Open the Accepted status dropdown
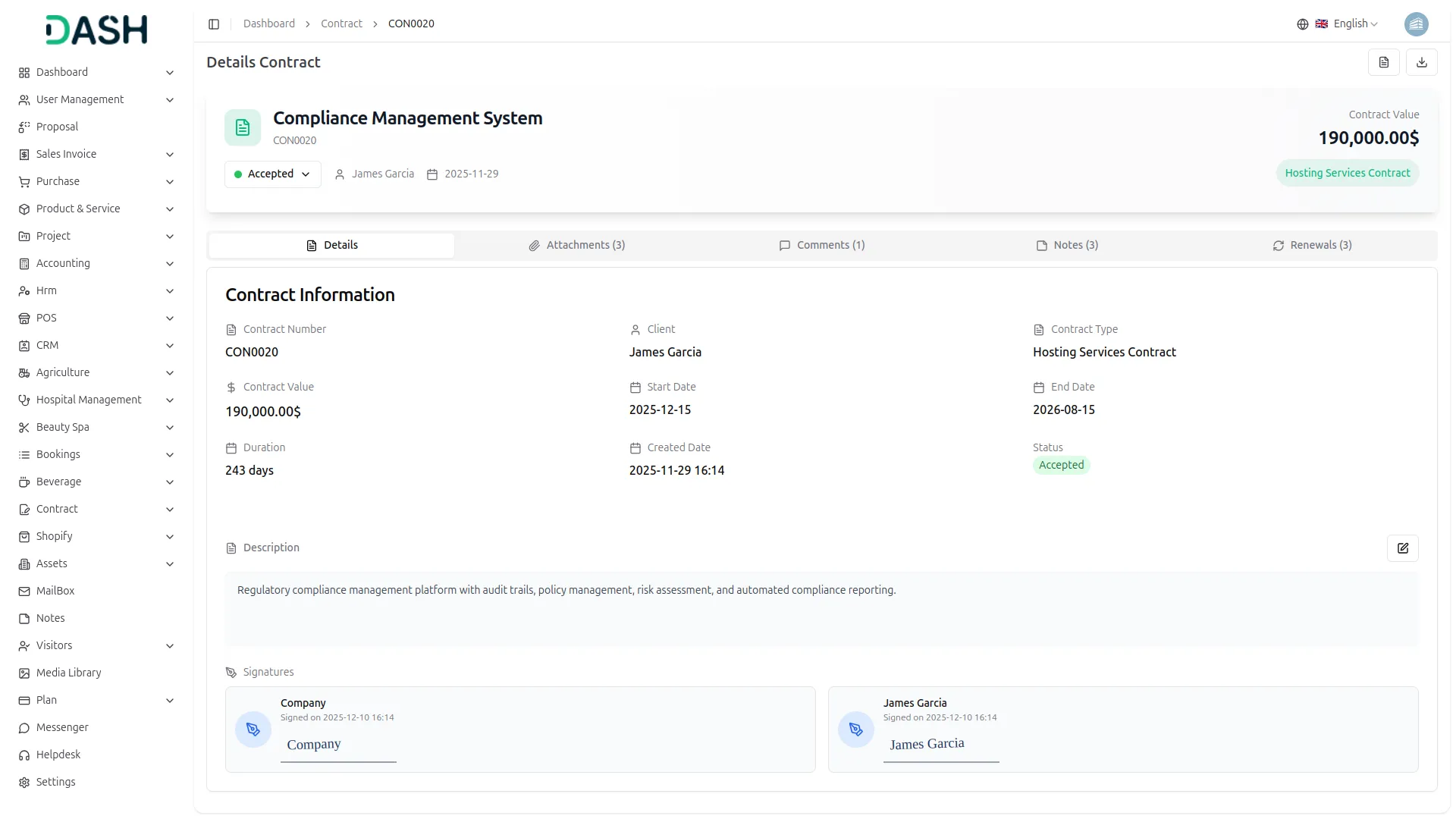 click(272, 174)
